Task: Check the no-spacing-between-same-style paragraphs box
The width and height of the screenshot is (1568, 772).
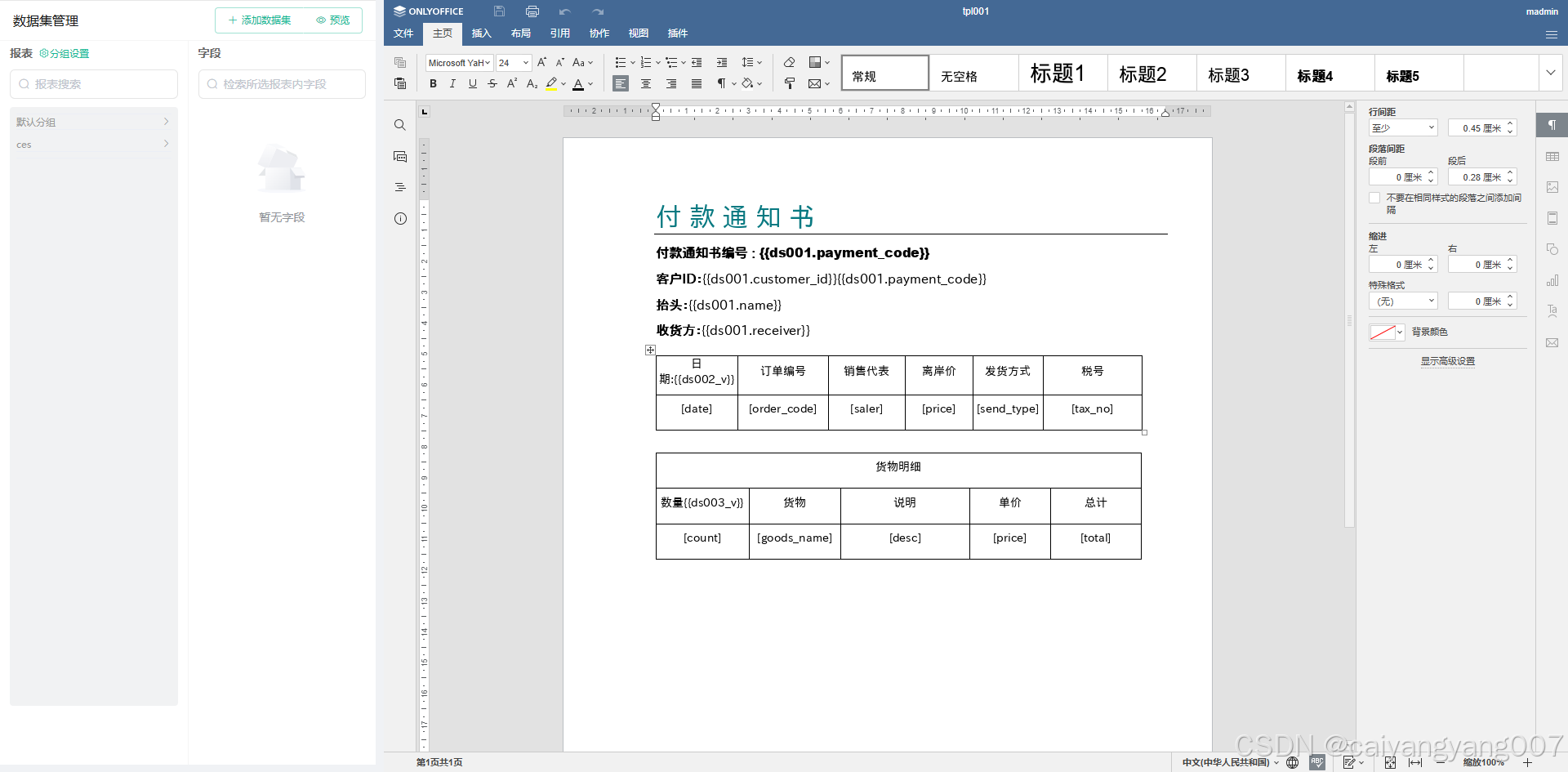Action: tap(1374, 198)
